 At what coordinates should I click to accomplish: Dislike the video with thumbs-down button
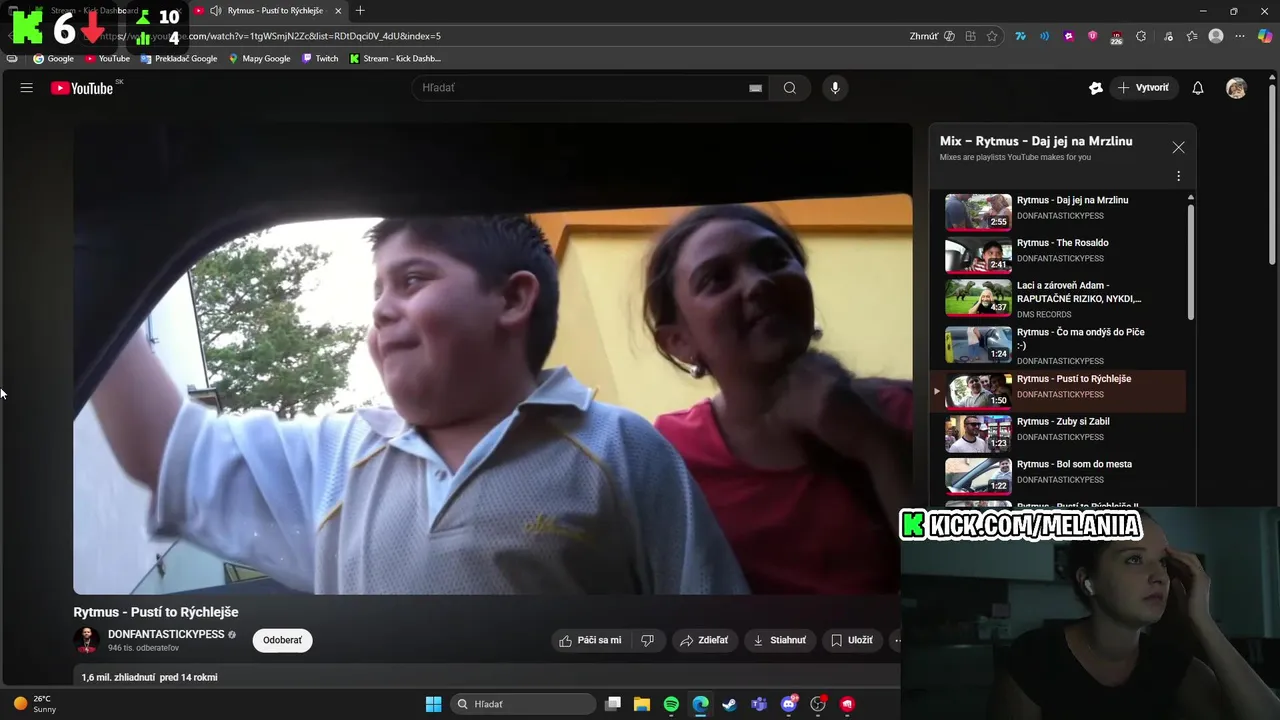pos(648,640)
